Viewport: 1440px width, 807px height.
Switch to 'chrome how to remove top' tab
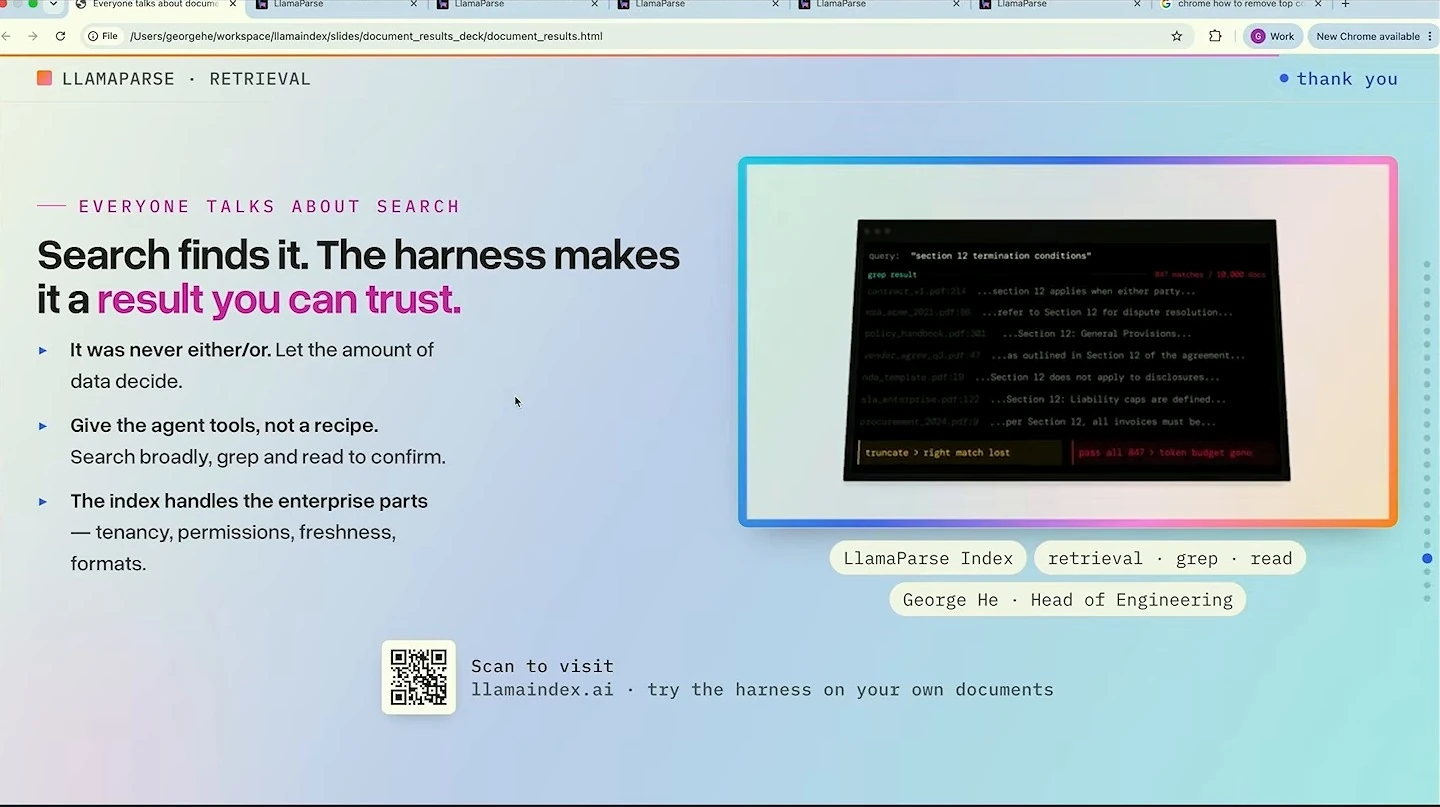click(x=1241, y=4)
